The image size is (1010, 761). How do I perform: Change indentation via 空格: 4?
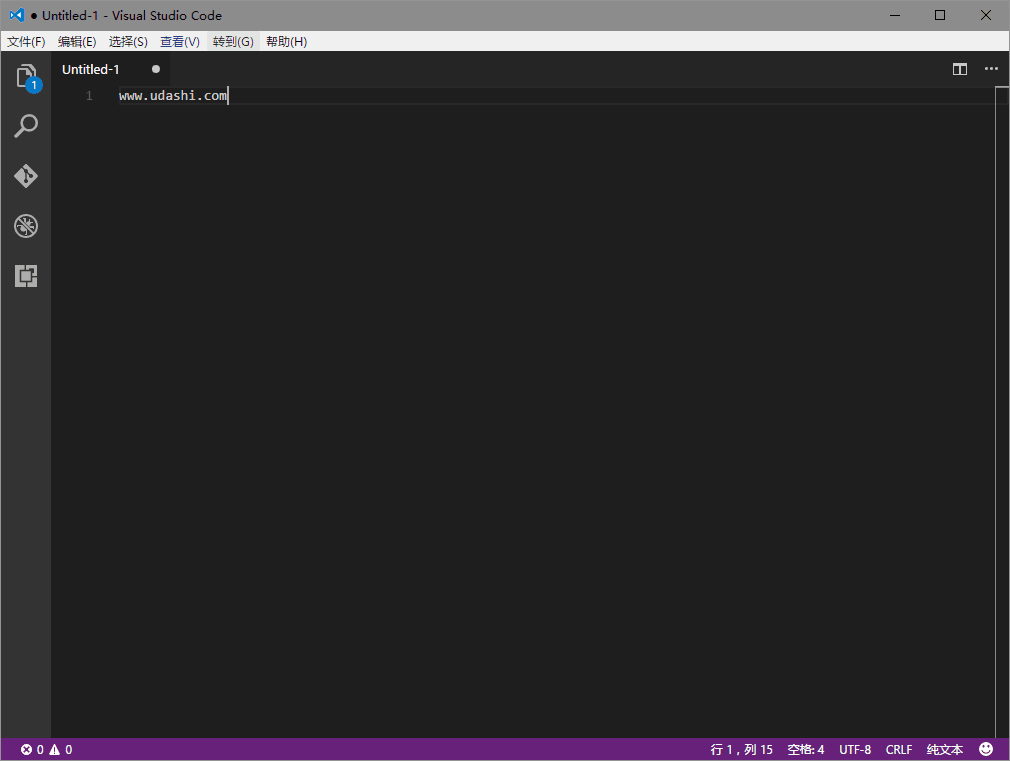click(x=806, y=749)
